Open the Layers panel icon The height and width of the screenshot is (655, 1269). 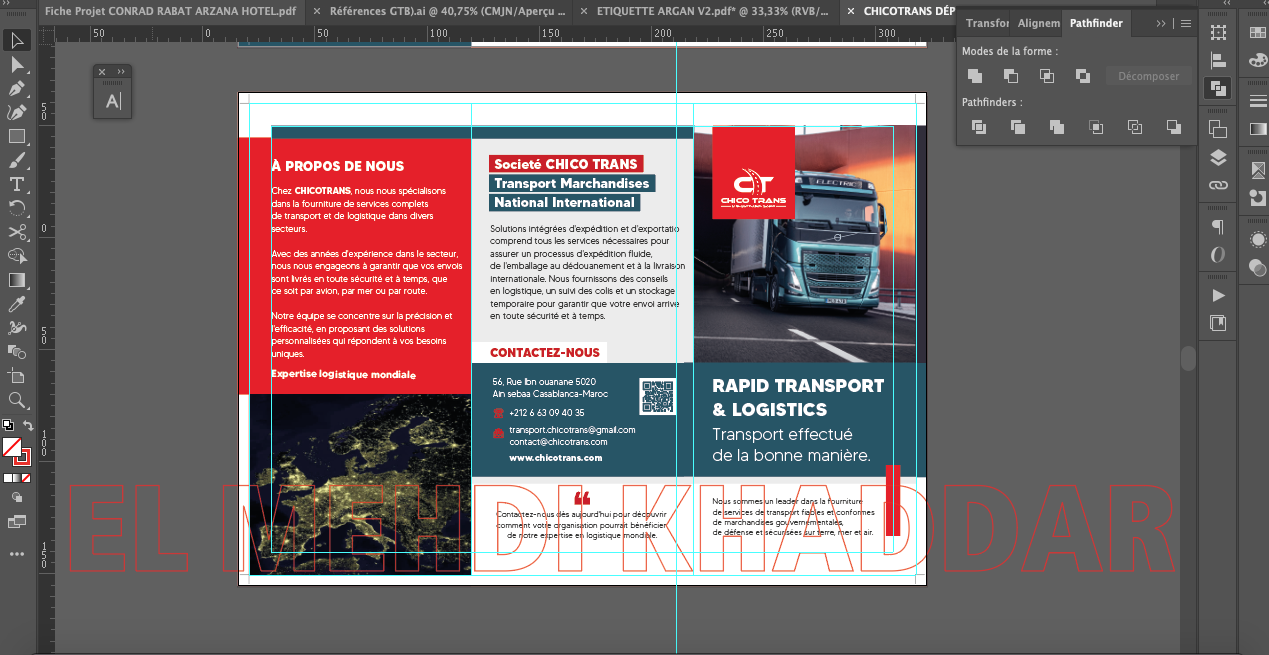click(x=1217, y=157)
